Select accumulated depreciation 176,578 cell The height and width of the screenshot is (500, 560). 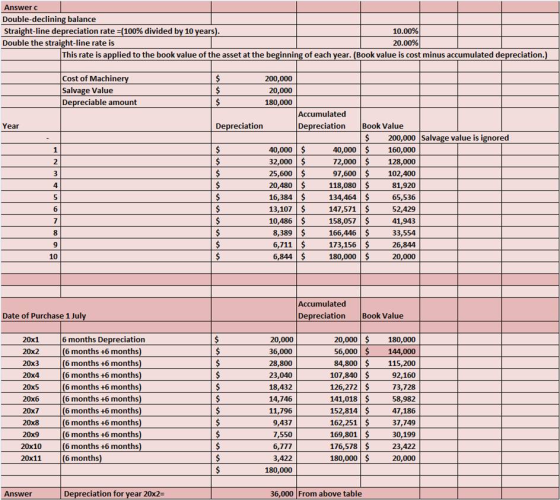tap(329, 446)
